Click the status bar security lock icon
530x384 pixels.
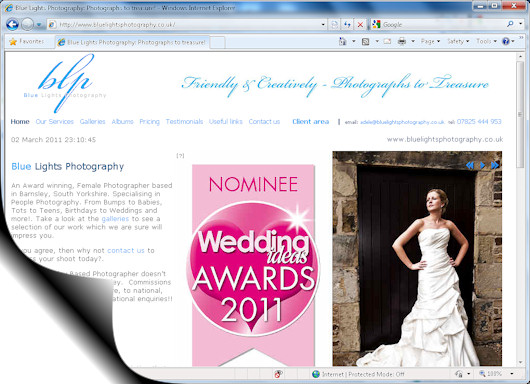(x=459, y=374)
